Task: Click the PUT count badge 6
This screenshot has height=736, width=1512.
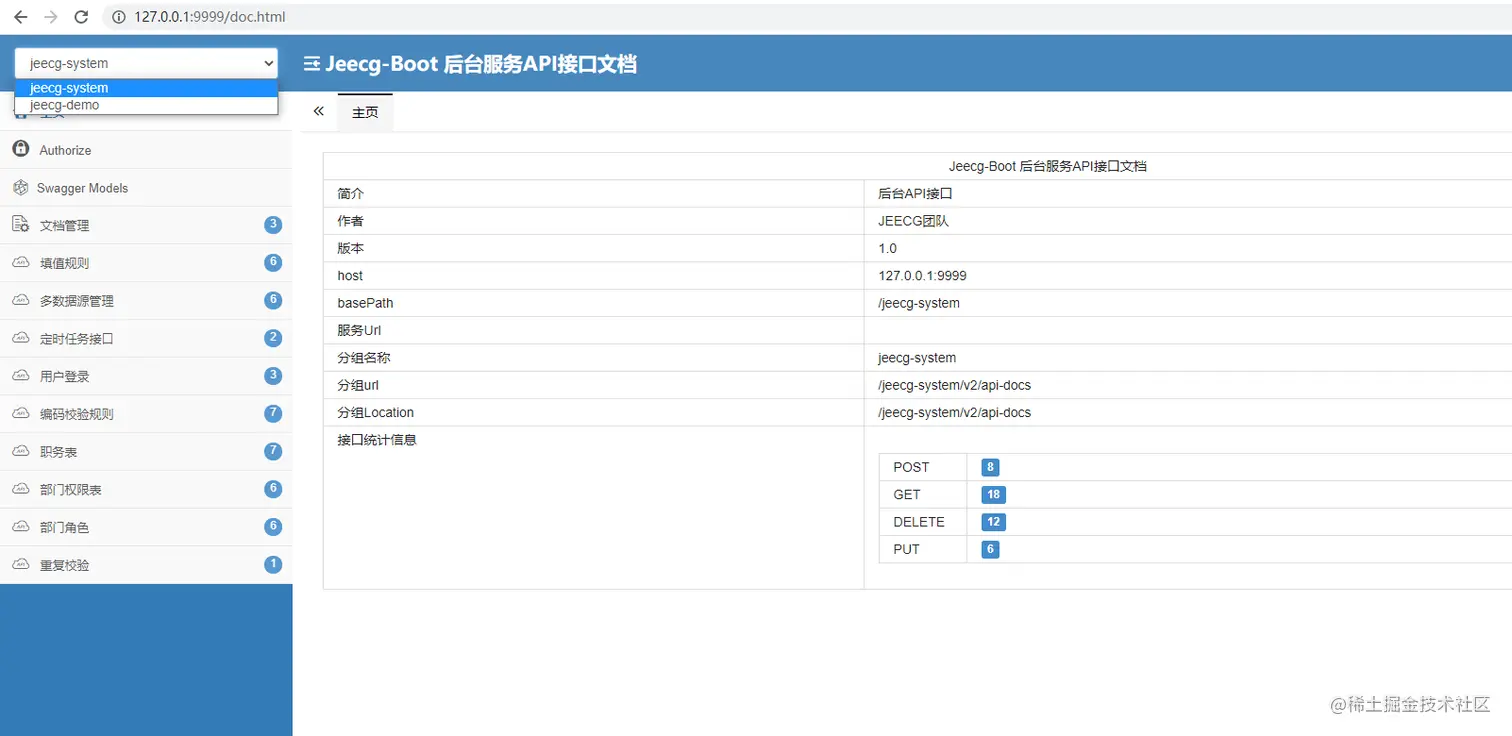Action: 990,549
